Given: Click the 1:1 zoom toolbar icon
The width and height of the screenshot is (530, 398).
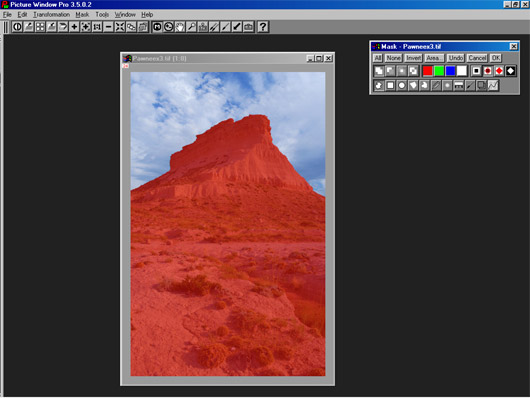Looking at the screenshot, I should [97, 27].
